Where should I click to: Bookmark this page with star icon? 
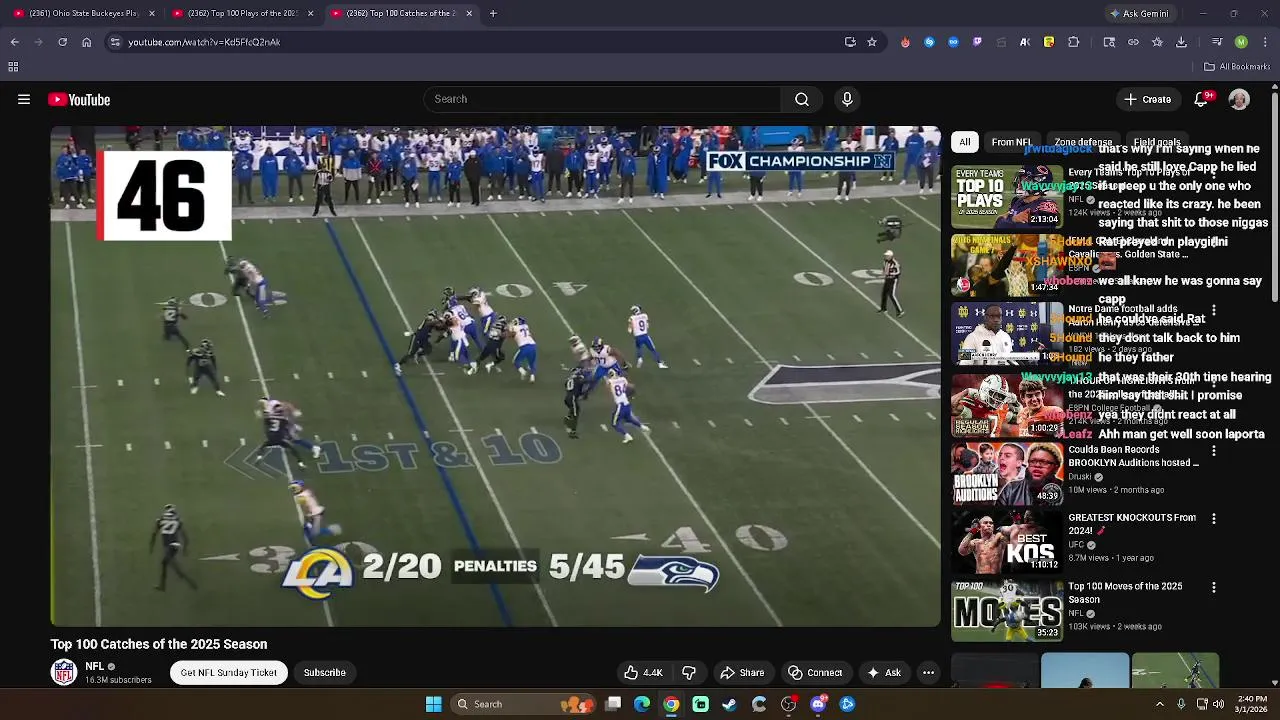[872, 42]
